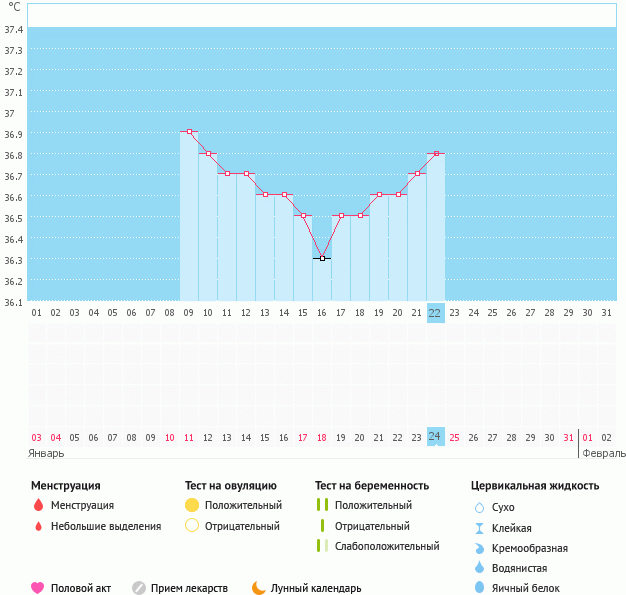626x595 pixels.
Task: Click the Кремообразная cervical fluid icon
Action: [x=479, y=548]
